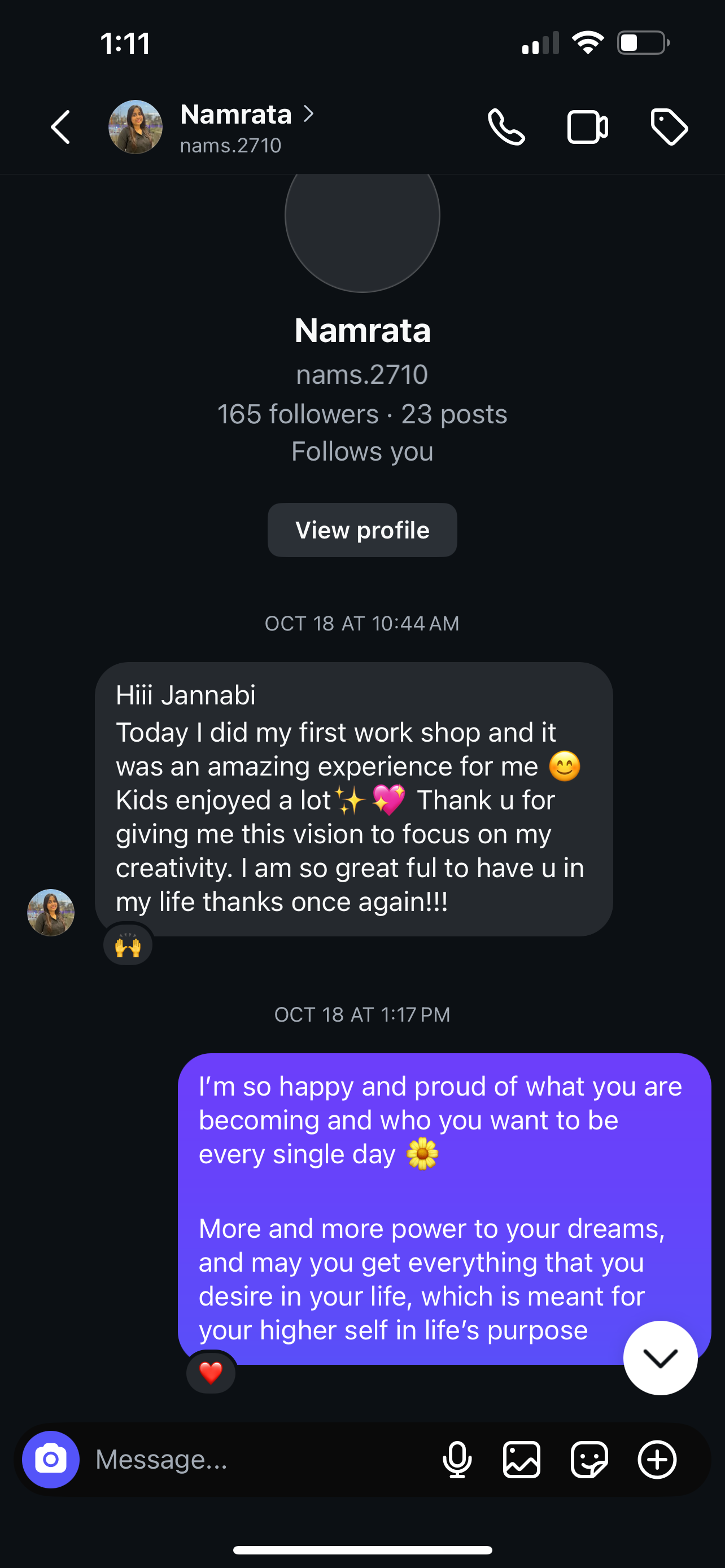Screen dimensions: 725x1568
Task: Open the photo gallery icon
Action: 522,1459
